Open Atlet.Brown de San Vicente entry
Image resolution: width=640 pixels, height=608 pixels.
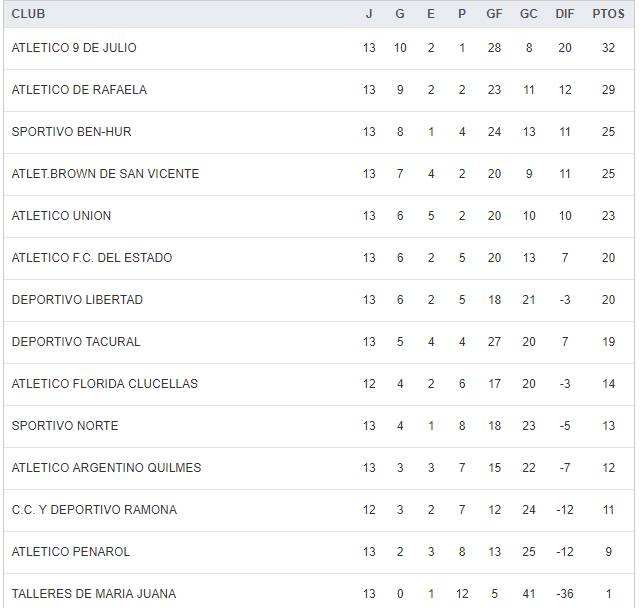pos(105,174)
